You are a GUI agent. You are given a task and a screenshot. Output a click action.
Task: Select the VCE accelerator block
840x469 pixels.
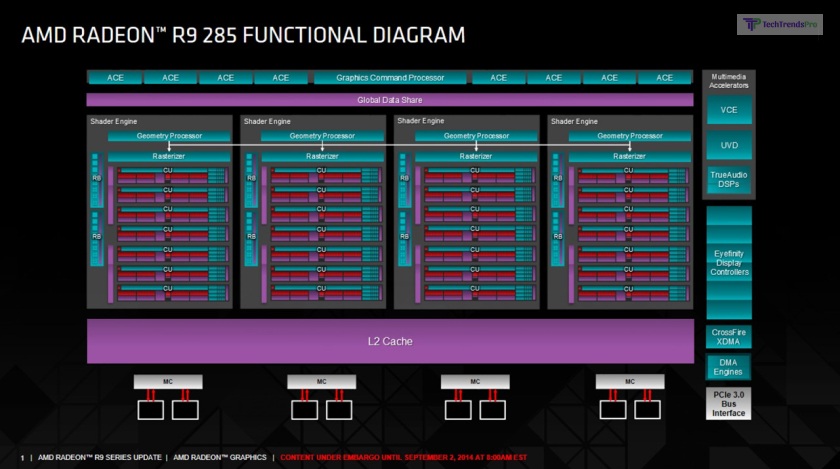pyautogui.click(x=729, y=110)
